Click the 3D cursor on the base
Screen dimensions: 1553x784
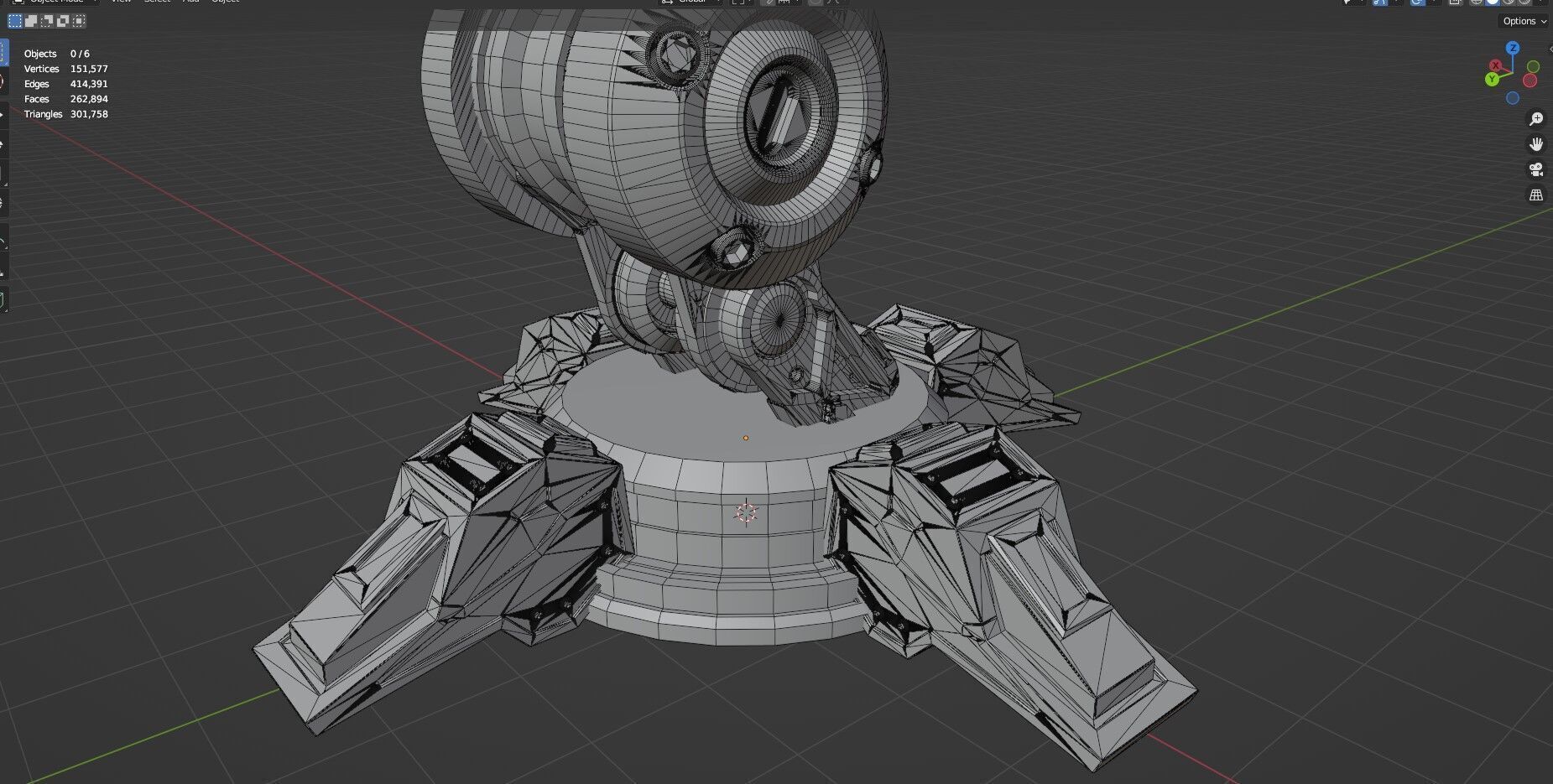(746, 512)
